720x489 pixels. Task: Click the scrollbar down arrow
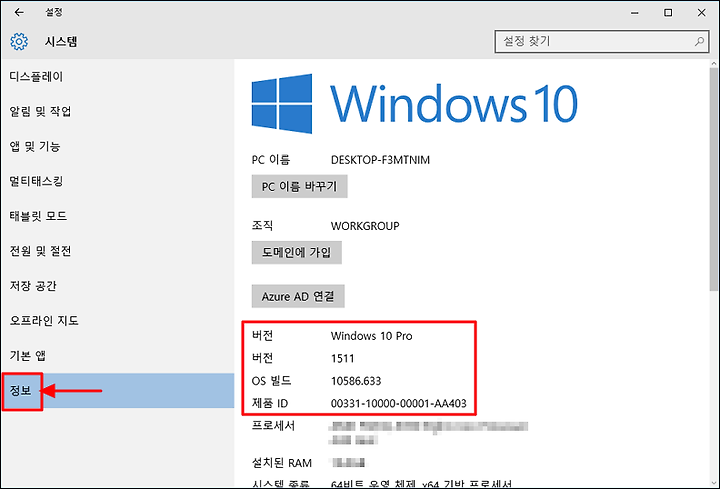[x=713, y=483]
